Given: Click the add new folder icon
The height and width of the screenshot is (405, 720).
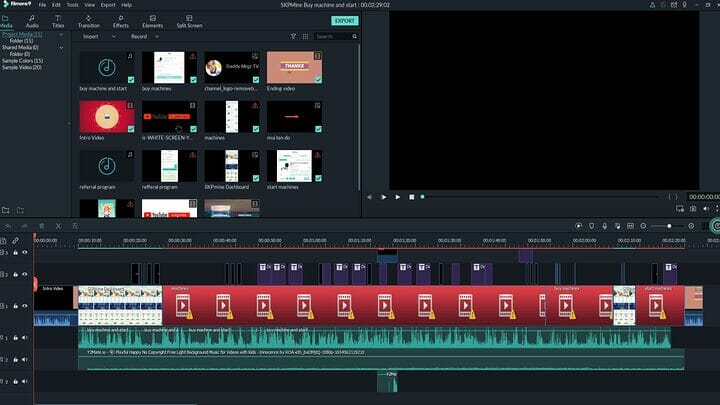Looking at the screenshot, I should click(x=6, y=210).
